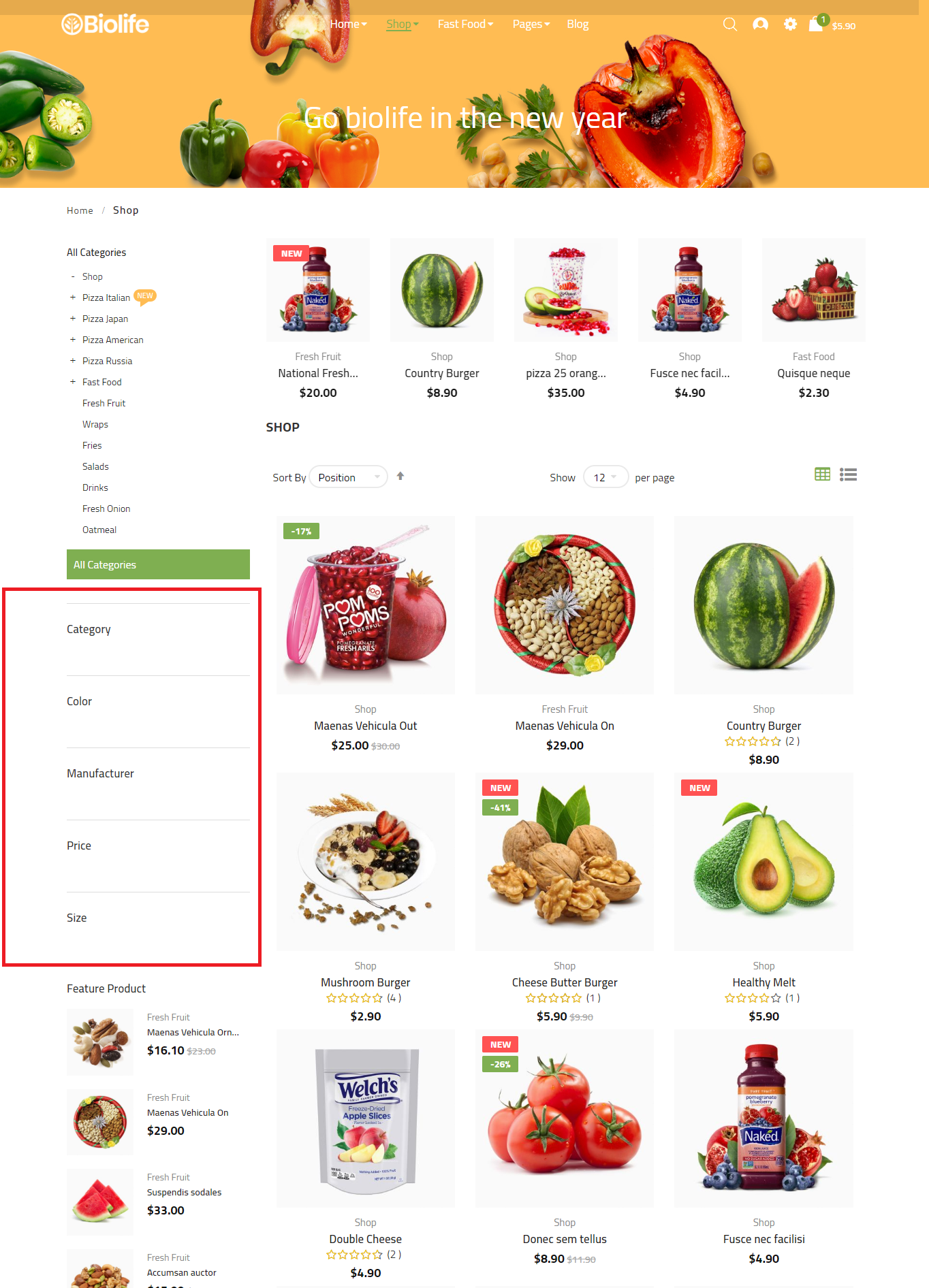Open the shopping cart bag icon
Image resolution: width=929 pixels, height=1288 pixels.
point(816,25)
